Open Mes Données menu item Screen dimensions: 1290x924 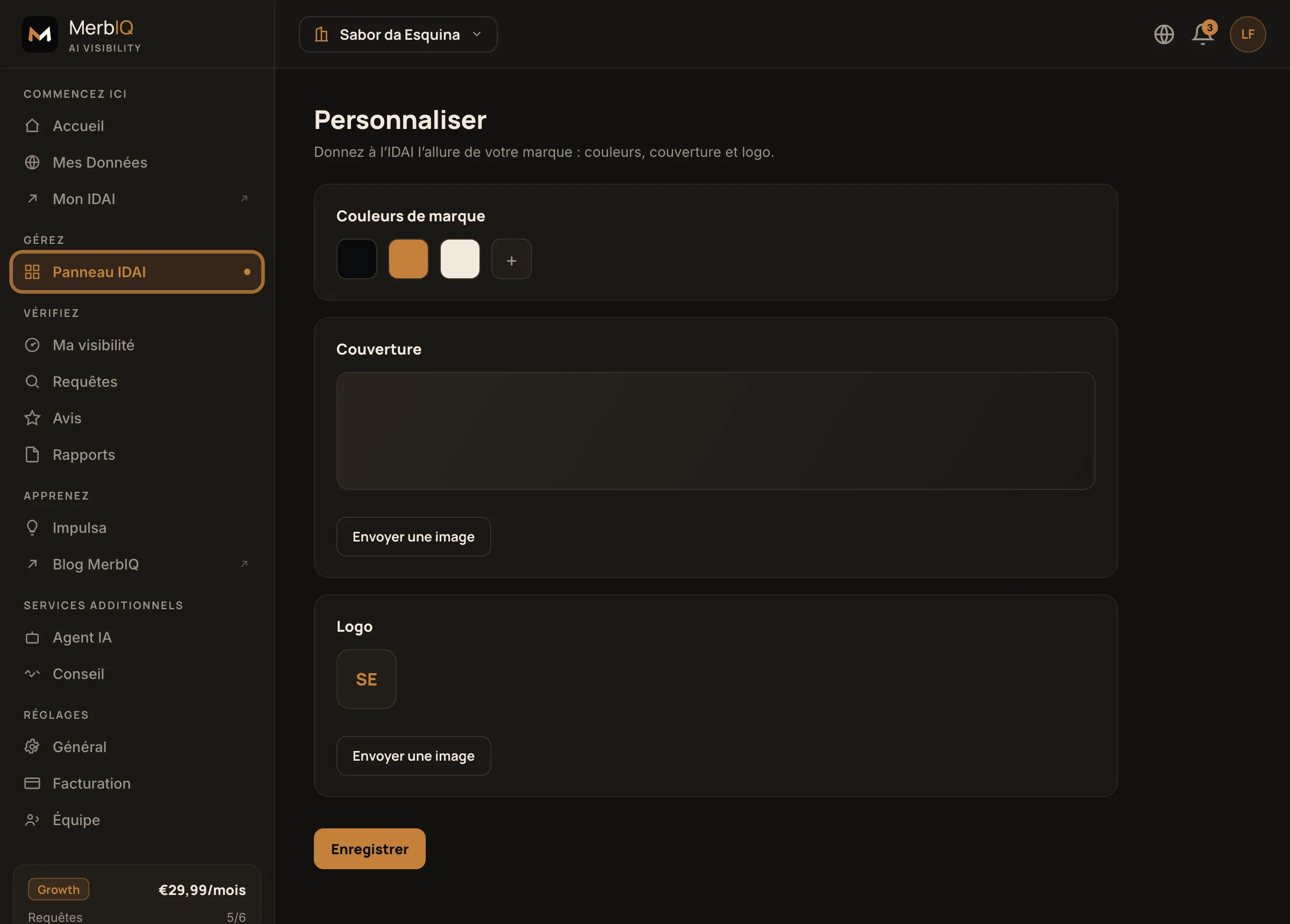point(137,162)
